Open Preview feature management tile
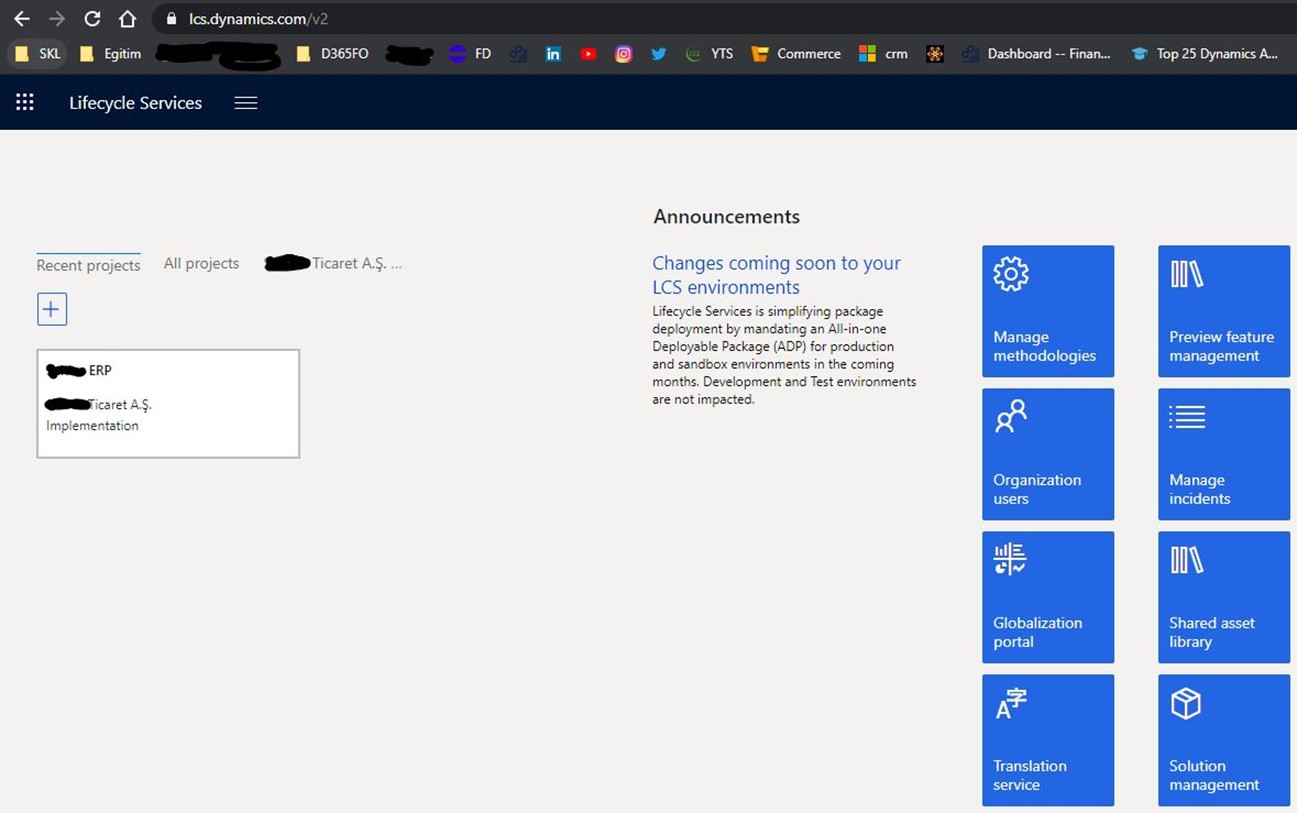 point(1224,311)
